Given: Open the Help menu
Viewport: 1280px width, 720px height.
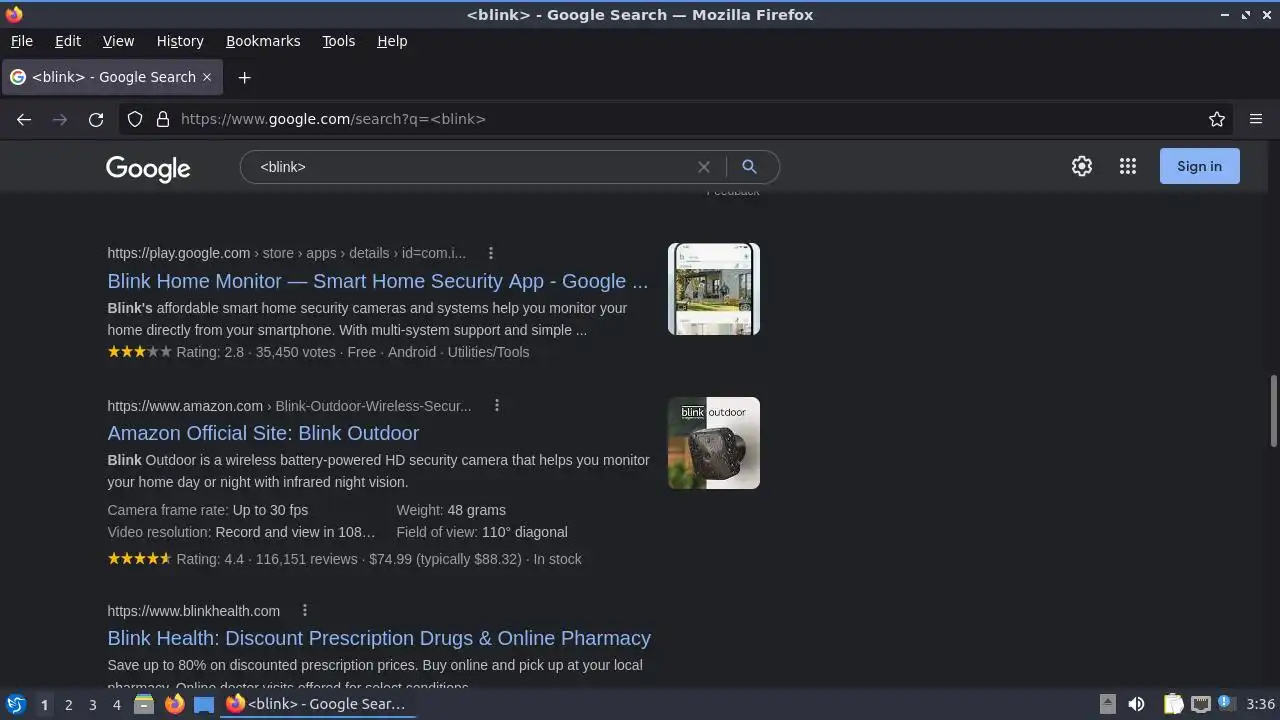Looking at the screenshot, I should 392,41.
